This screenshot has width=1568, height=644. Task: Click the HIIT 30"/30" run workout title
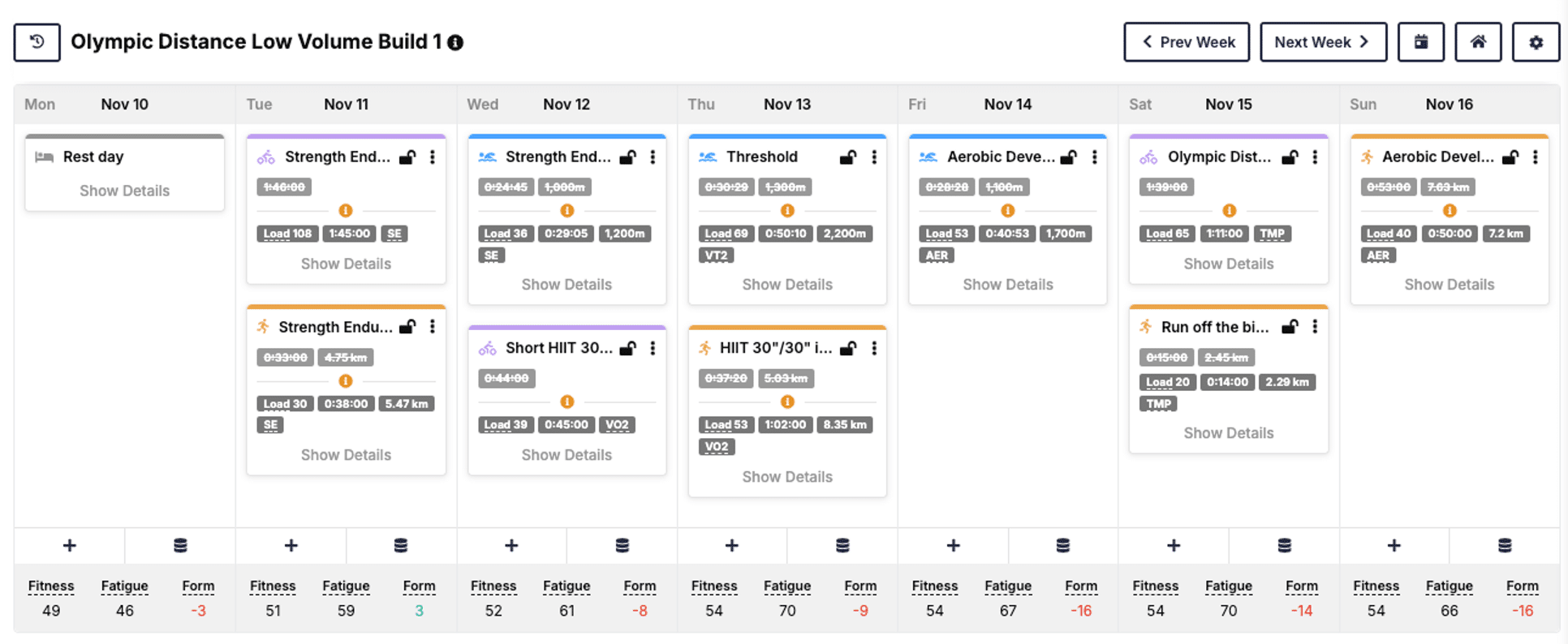click(x=775, y=348)
